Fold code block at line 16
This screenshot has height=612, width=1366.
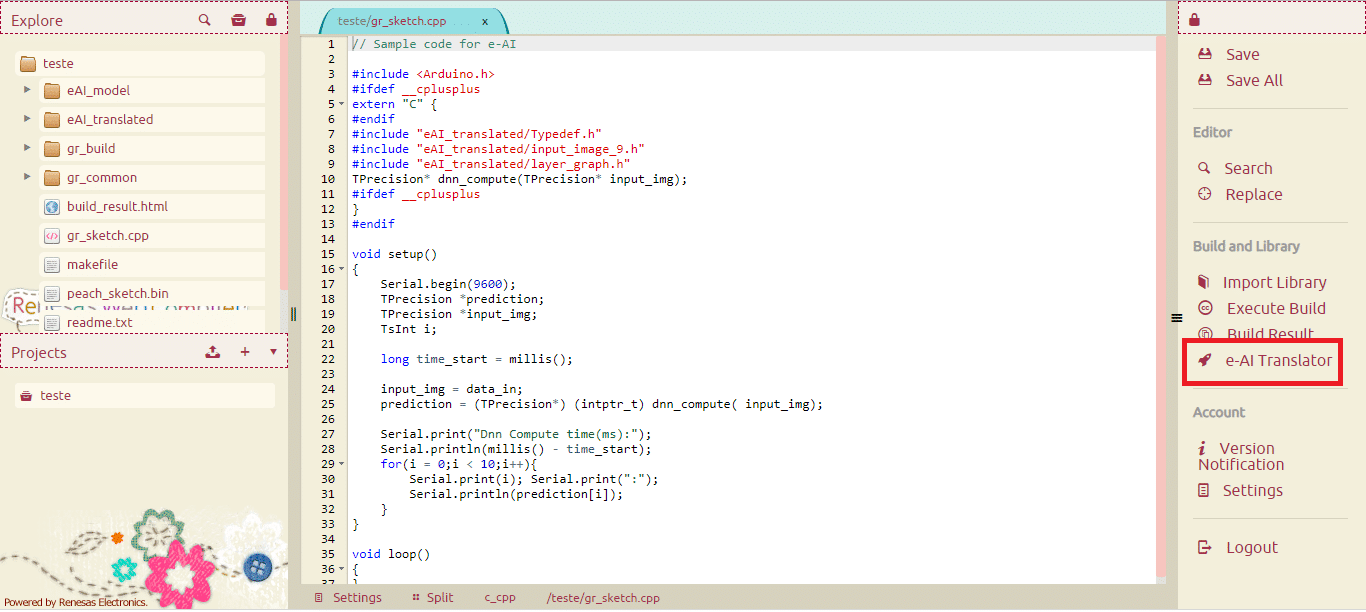point(341,270)
